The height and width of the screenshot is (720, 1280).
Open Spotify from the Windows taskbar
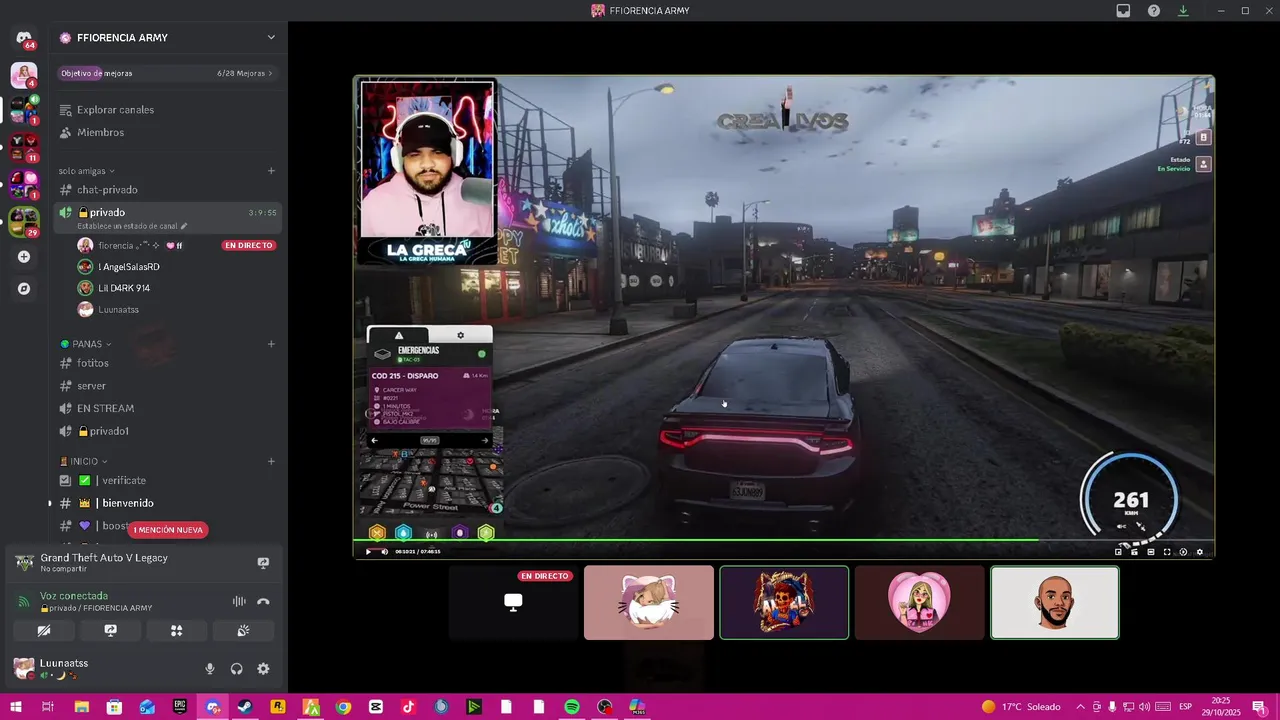(571, 707)
